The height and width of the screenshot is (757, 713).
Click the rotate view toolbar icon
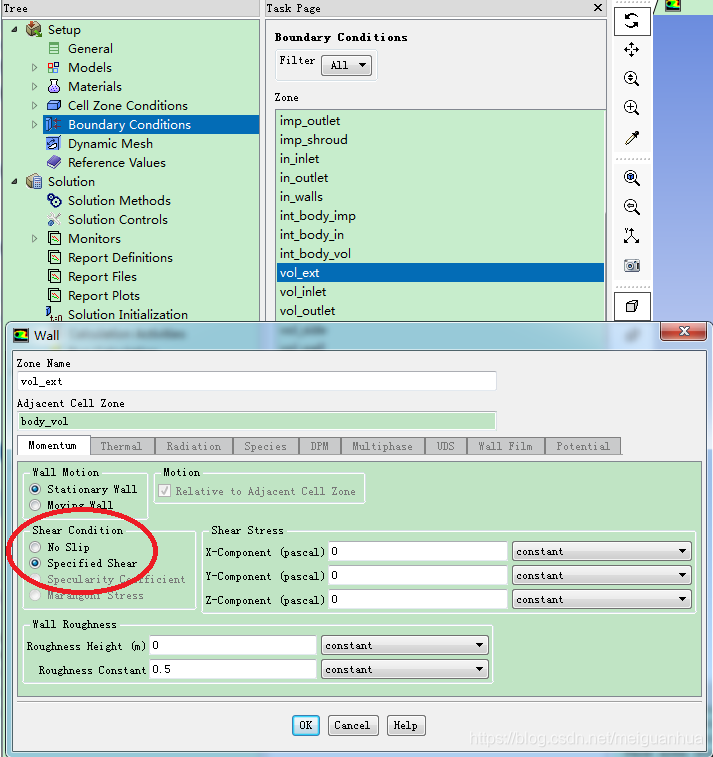click(632, 21)
